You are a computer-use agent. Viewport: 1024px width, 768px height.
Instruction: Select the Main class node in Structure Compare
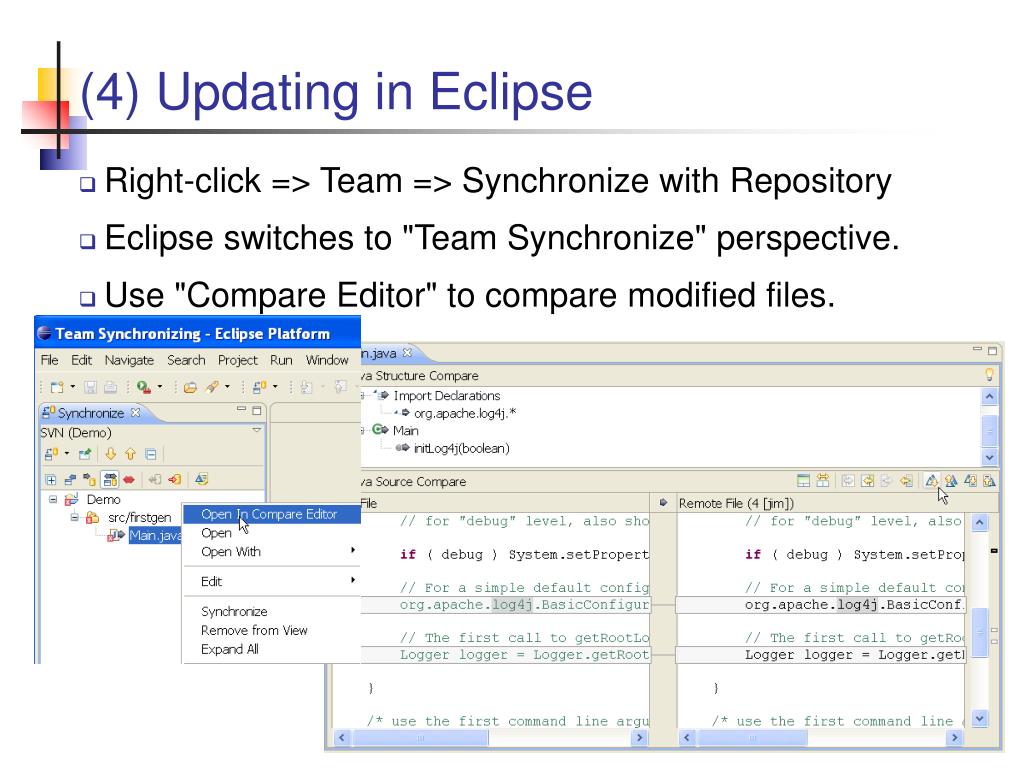(x=406, y=430)
